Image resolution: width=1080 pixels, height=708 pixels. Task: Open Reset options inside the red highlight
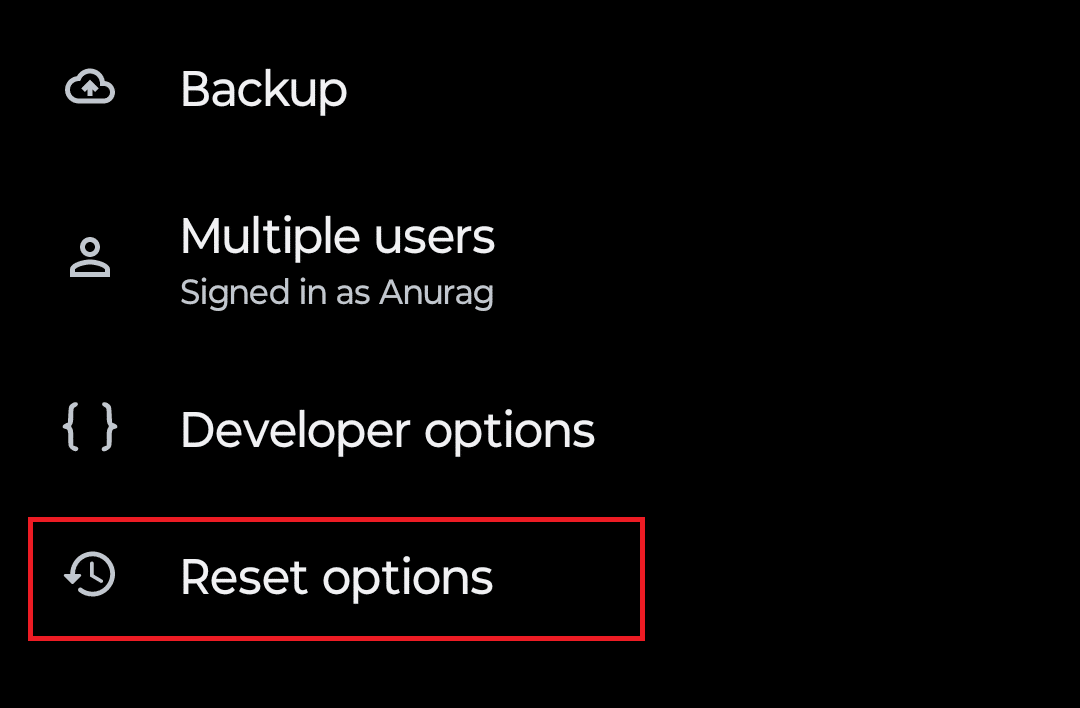[x=336, y=577]
